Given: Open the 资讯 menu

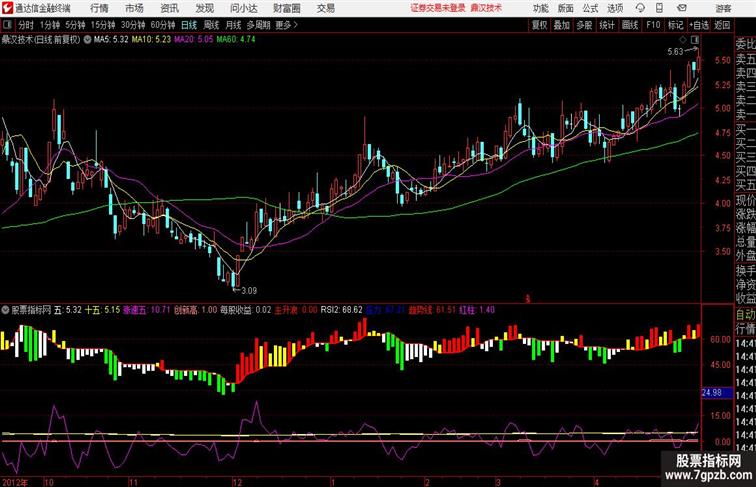Looking at the screenshot, I should click(169, 8).
